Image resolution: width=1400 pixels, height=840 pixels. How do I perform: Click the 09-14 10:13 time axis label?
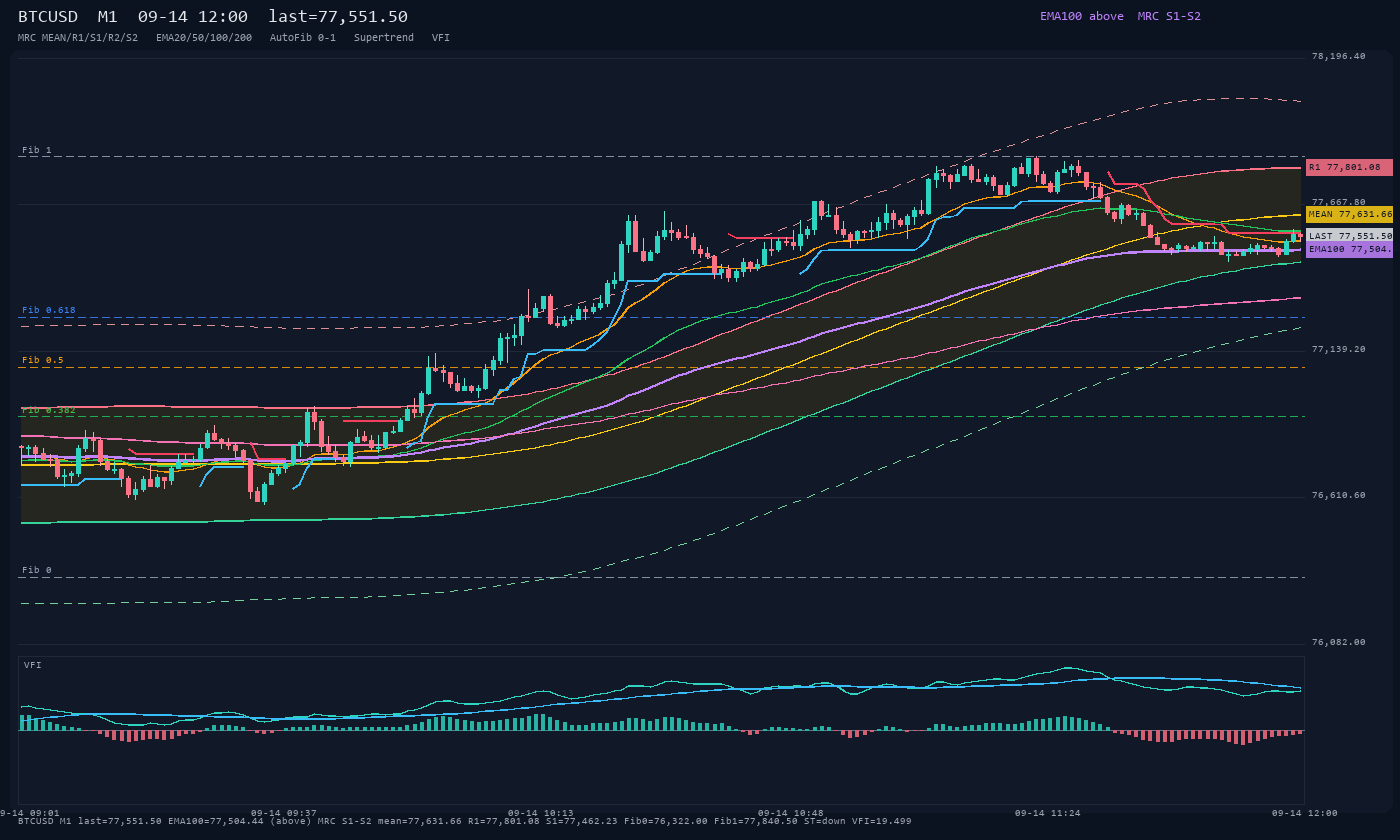(x=541, y=813)
